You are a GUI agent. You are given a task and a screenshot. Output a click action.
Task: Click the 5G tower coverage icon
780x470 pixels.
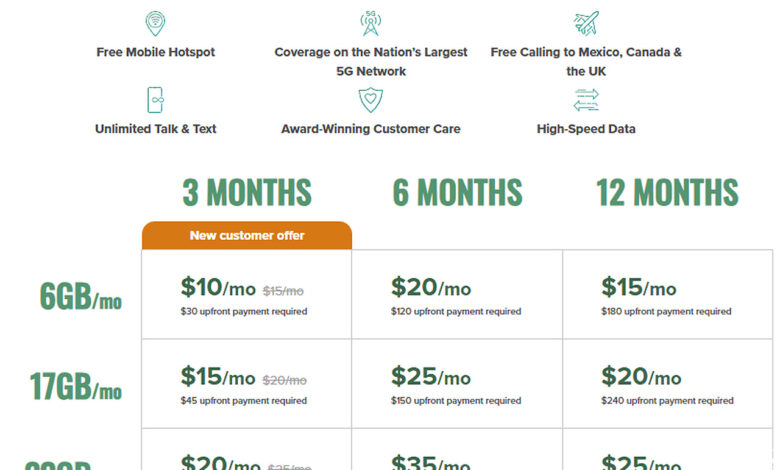[371, 23]
